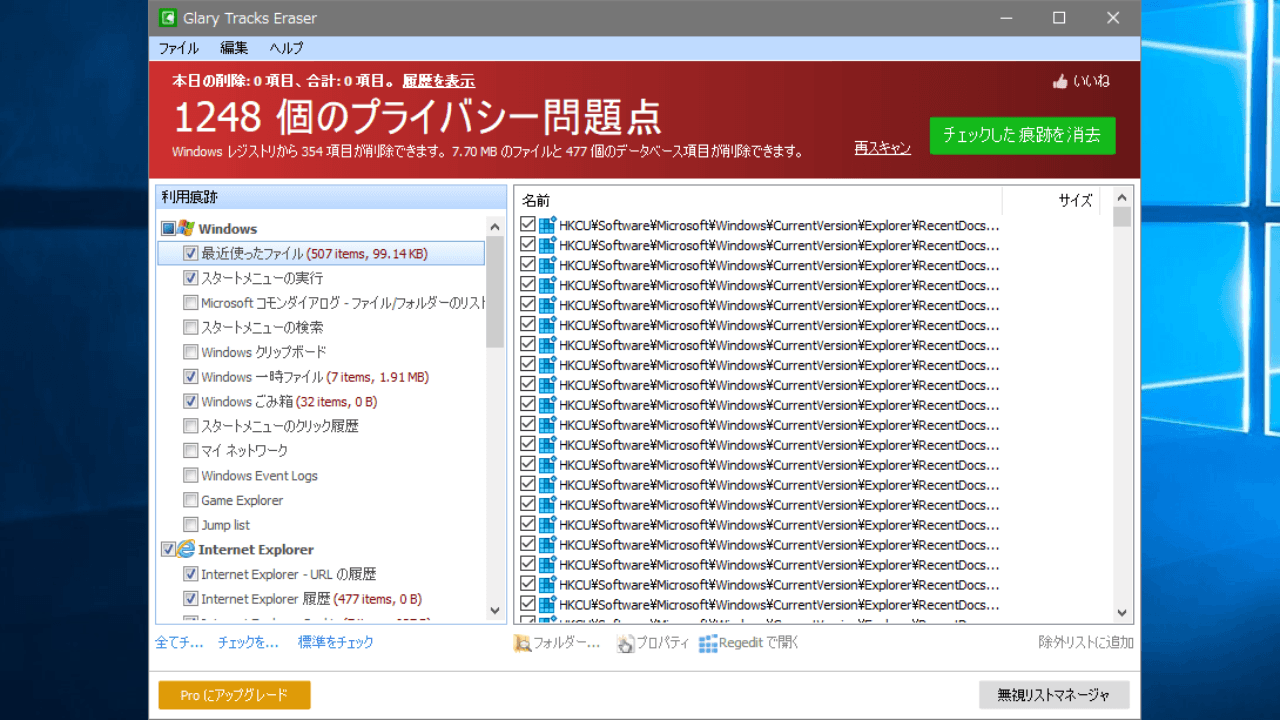Click the 全てチ… link
The image size is (1280, 720).
(180, 643)
